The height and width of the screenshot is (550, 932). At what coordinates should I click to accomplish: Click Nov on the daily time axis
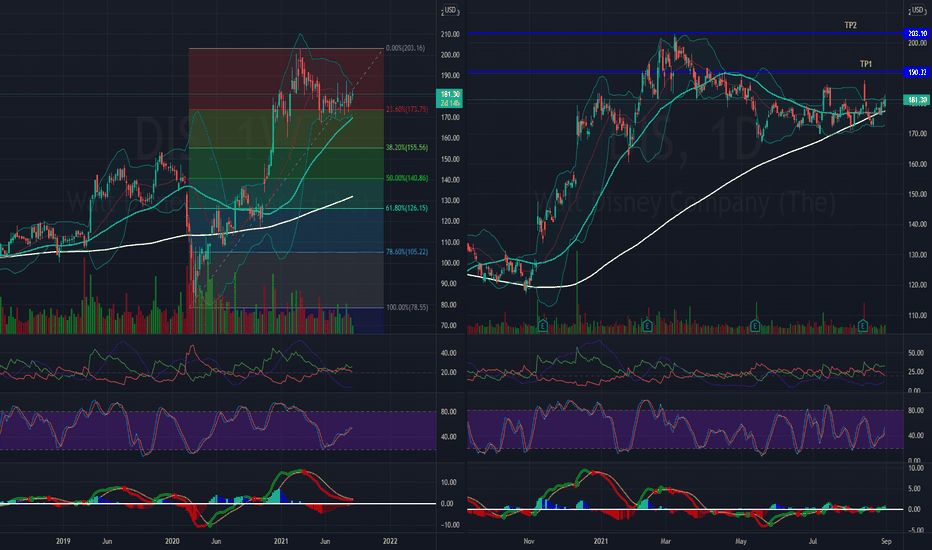click(x=529, y=541)
